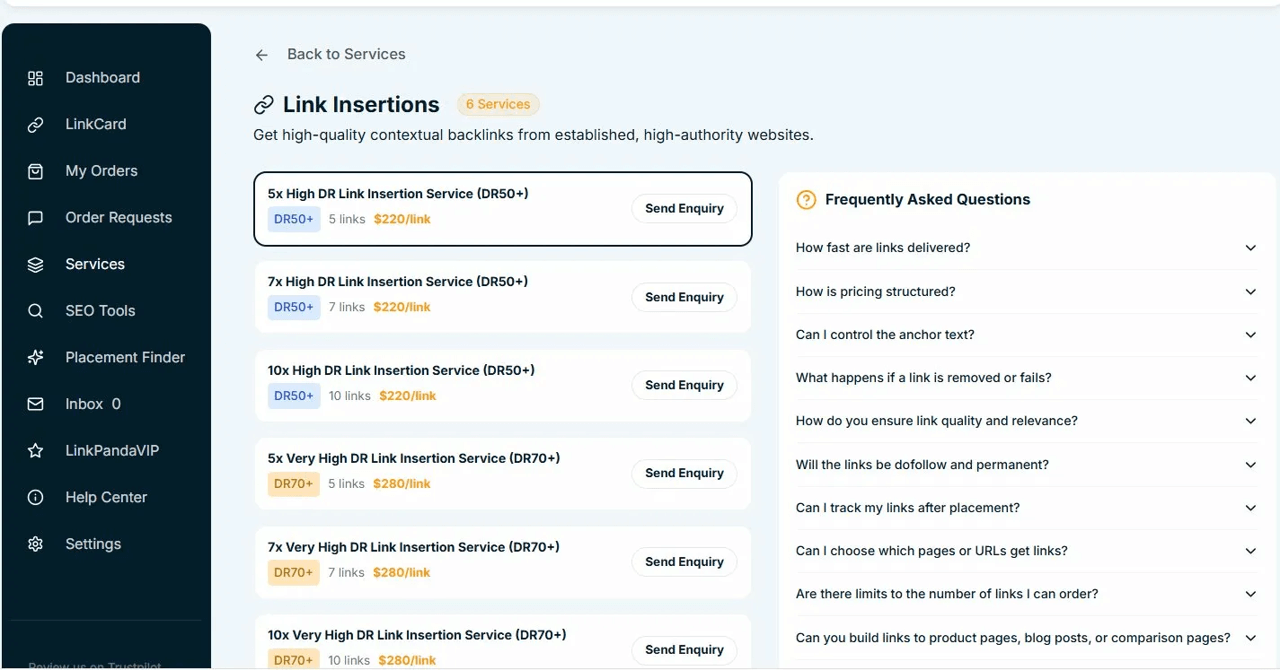Click the Order Requests chat icon
Image resolution: width=1280 pixels, height=670 pixels.
35,217
